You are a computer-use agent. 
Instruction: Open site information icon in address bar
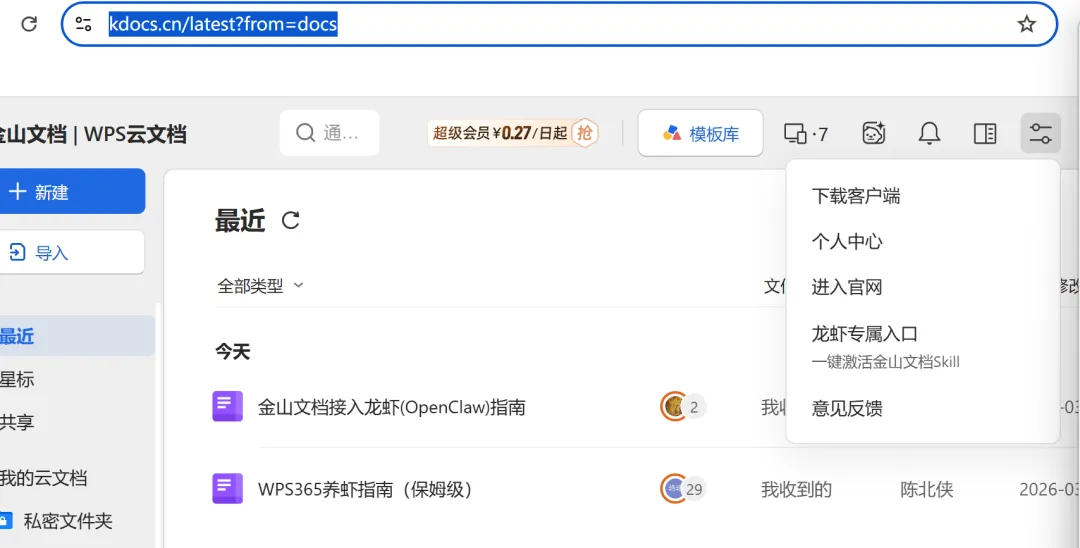coord(83,25)
